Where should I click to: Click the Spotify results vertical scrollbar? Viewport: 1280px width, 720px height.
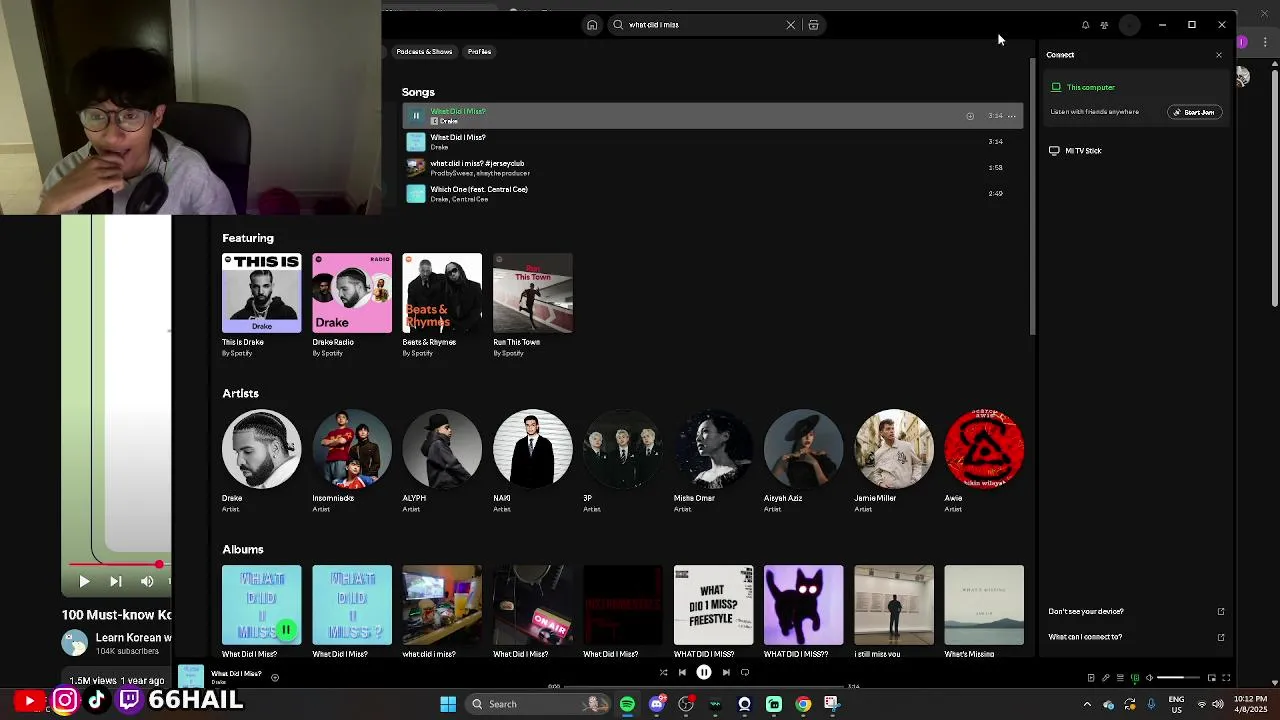pos(1032,197)
